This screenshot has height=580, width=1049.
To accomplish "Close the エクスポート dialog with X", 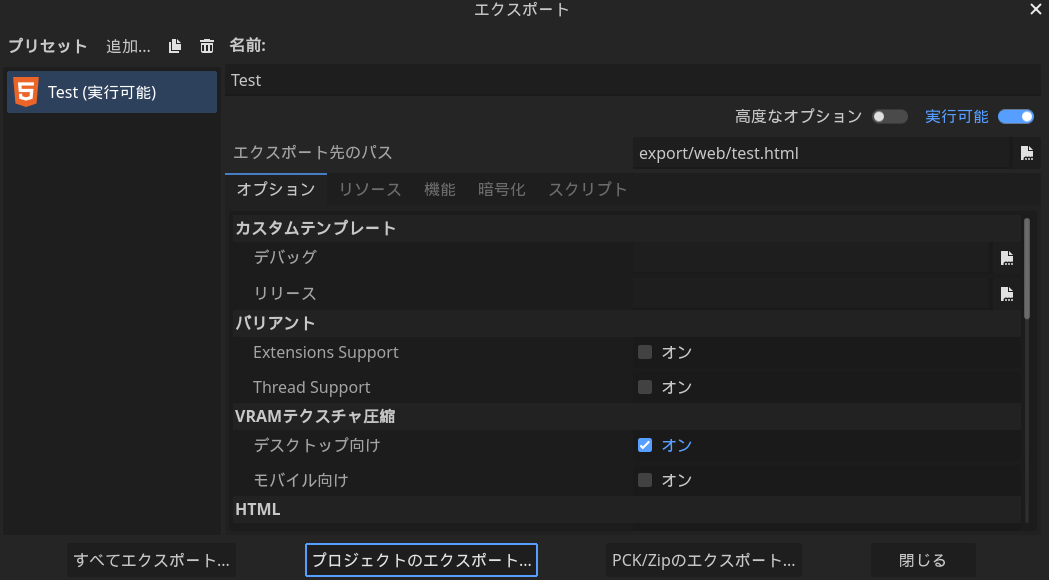I will (x=1035, y=9).
